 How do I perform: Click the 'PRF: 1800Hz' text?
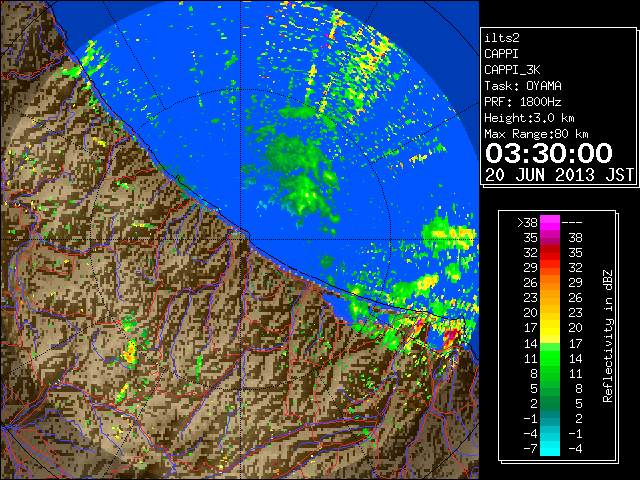523,102
